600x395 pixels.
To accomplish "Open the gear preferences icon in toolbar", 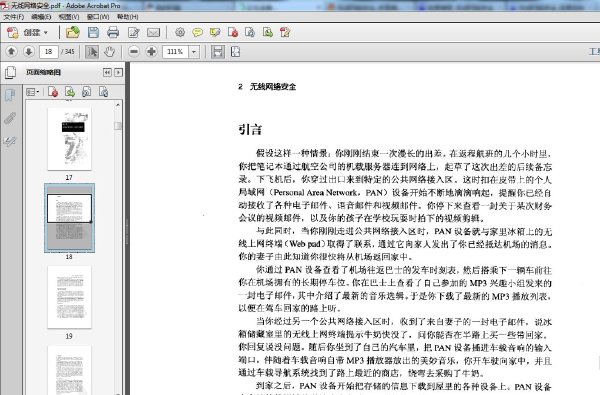I will [180, 33].
